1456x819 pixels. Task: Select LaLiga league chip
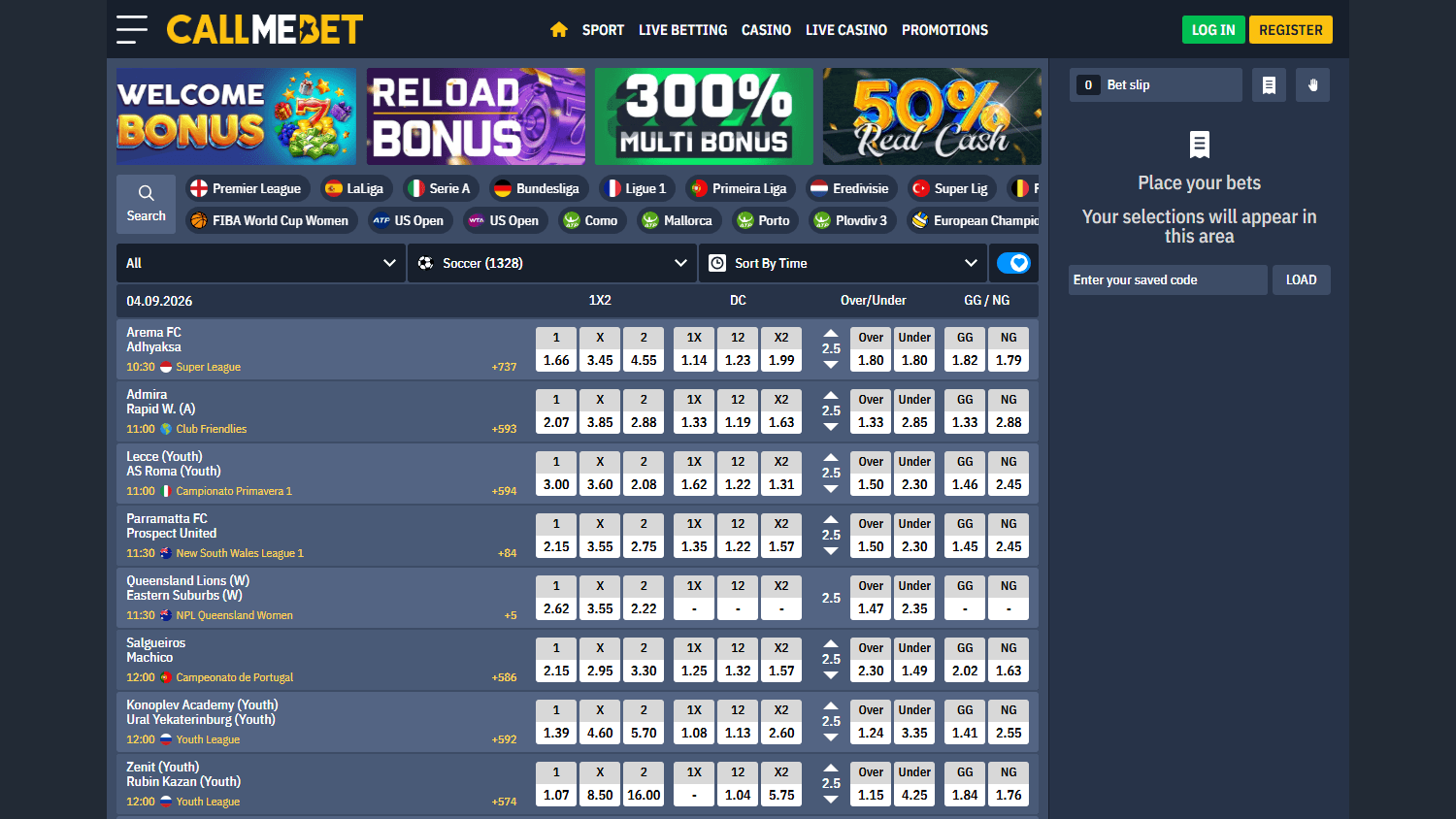point(355,188)
